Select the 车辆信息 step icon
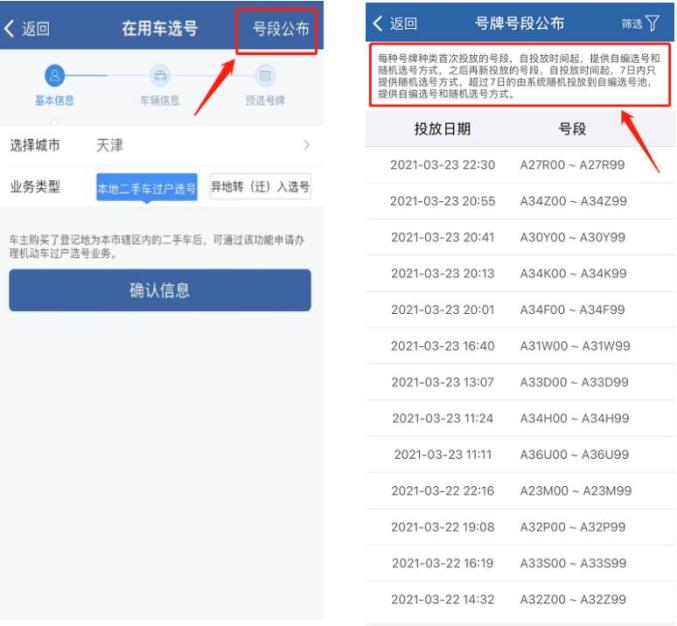This screenshot has height=626, width=677. [160, 76]
